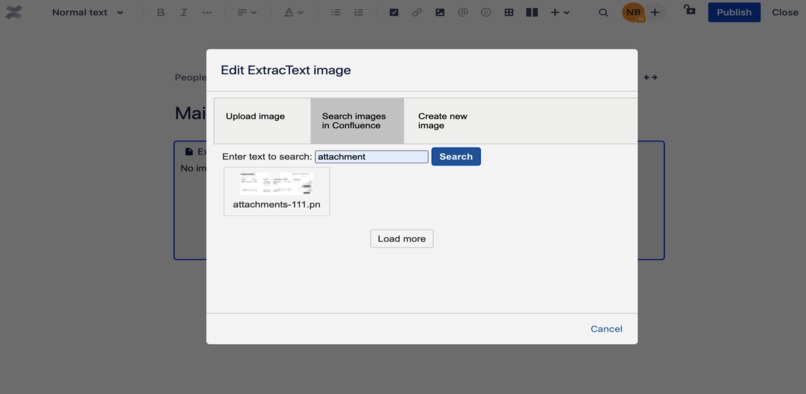Screen dimensions: 806x394
Task: Insert an emoji
Action: 486,12
